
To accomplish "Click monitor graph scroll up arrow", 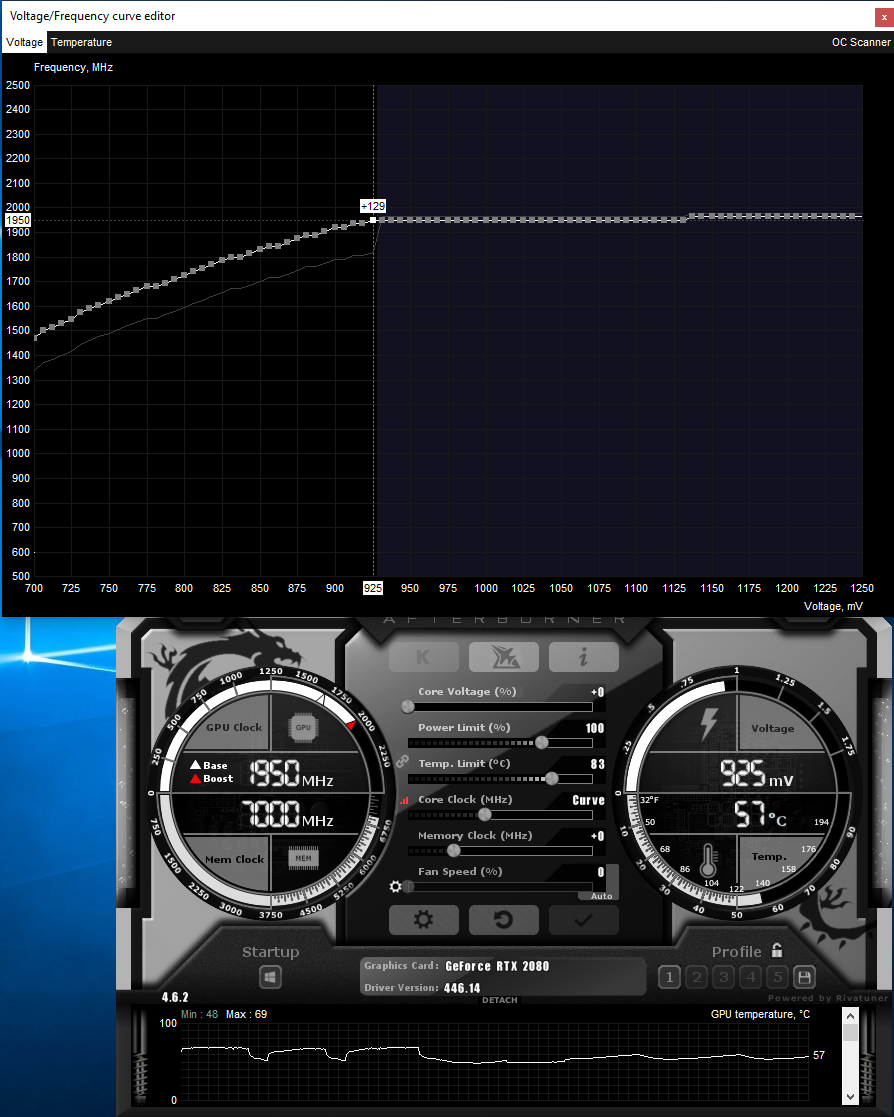I will click(851, 1016).
